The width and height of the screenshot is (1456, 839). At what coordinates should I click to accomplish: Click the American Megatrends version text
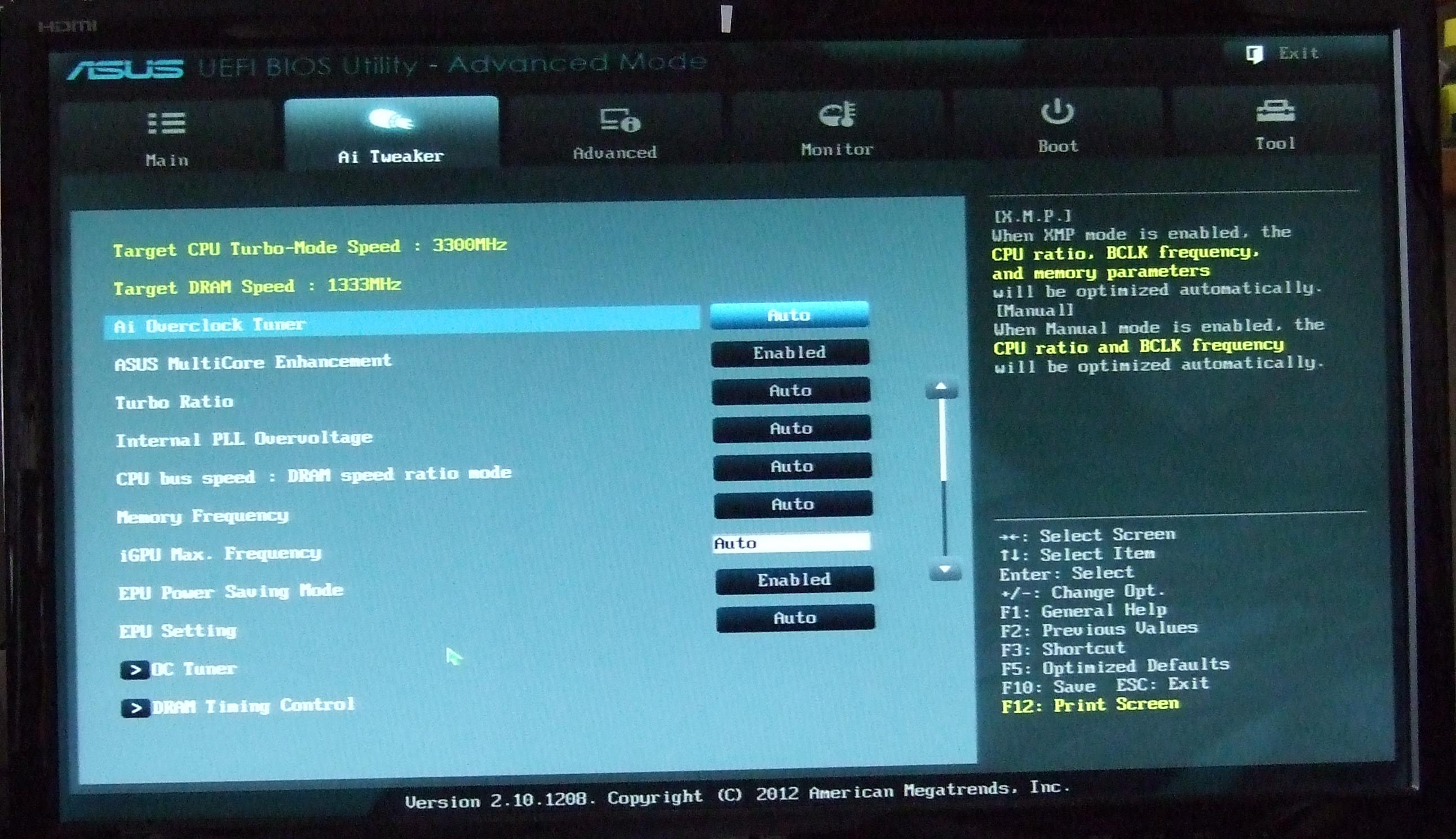tap(737, 795)
